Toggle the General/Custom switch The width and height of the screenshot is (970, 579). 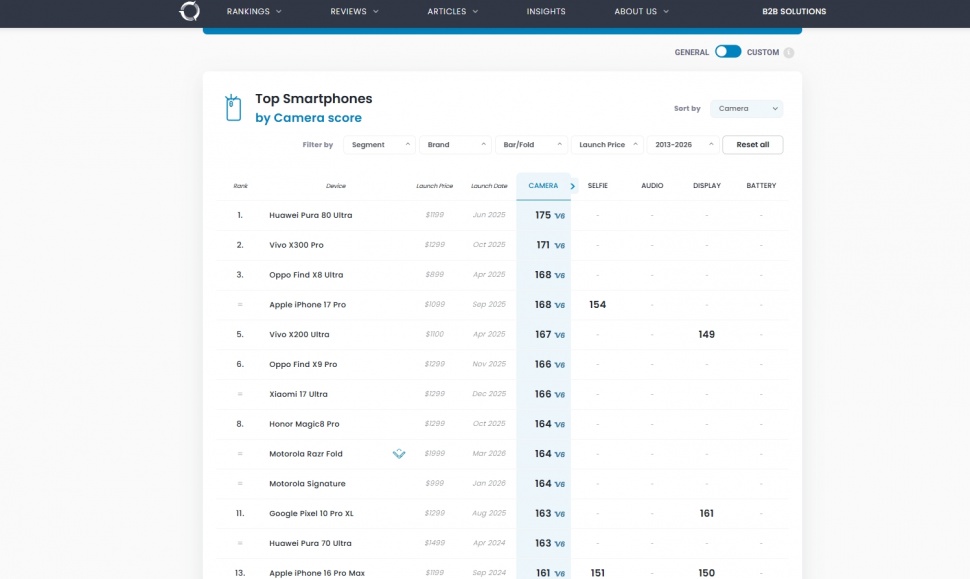click(727, 52)
